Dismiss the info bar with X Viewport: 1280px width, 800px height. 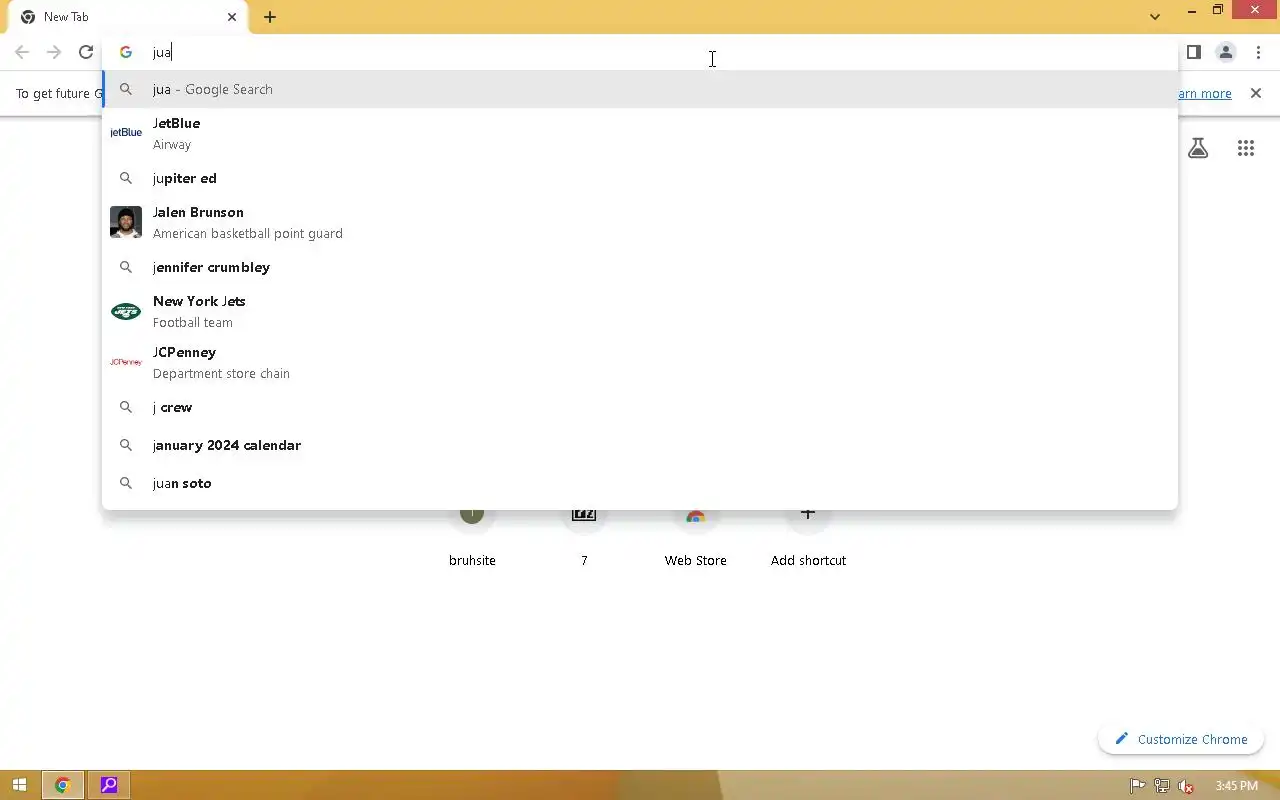click(x=1256, y=93)
